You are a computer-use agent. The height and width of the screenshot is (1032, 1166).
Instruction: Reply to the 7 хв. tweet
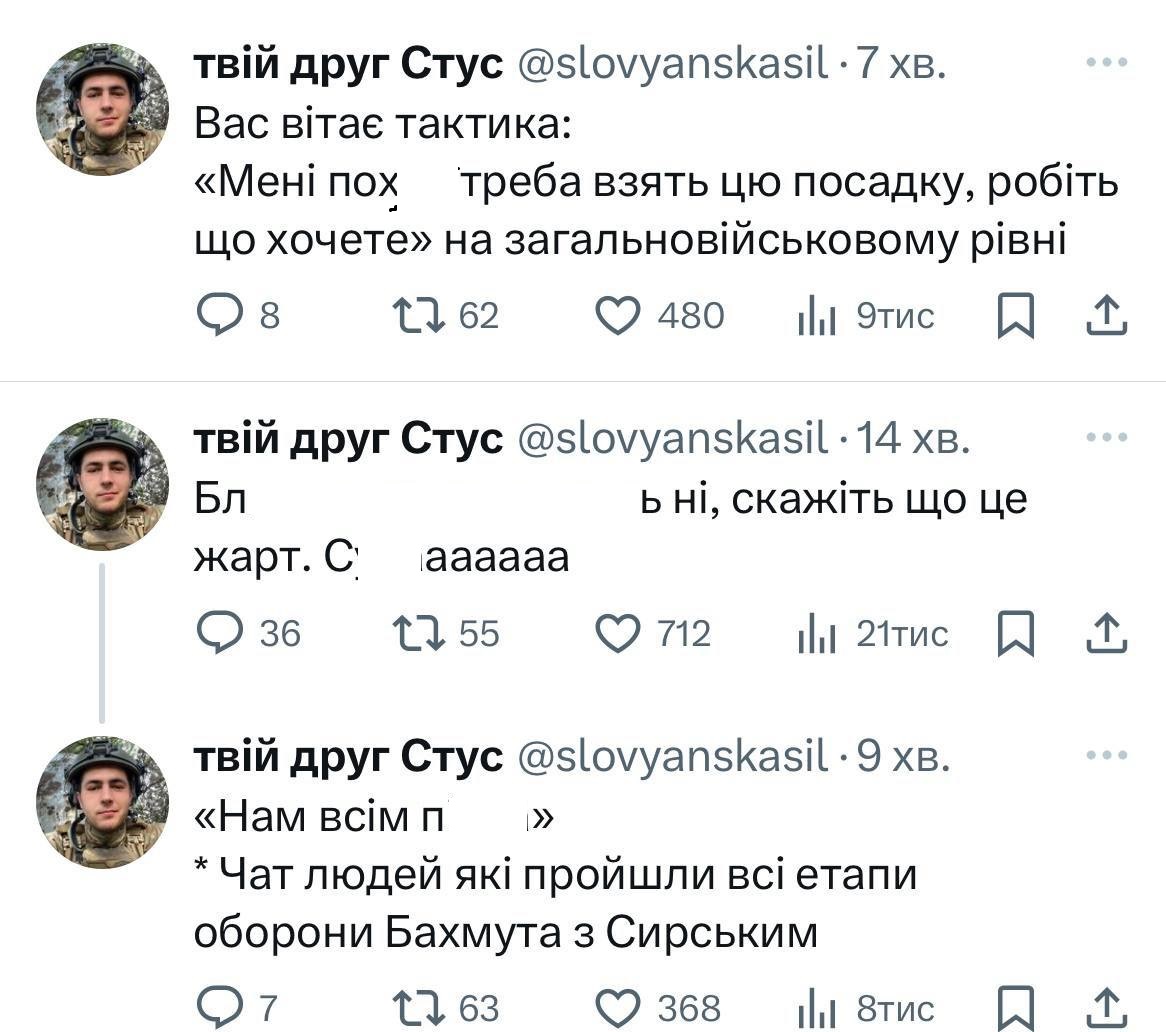click(x=216, y=316)
